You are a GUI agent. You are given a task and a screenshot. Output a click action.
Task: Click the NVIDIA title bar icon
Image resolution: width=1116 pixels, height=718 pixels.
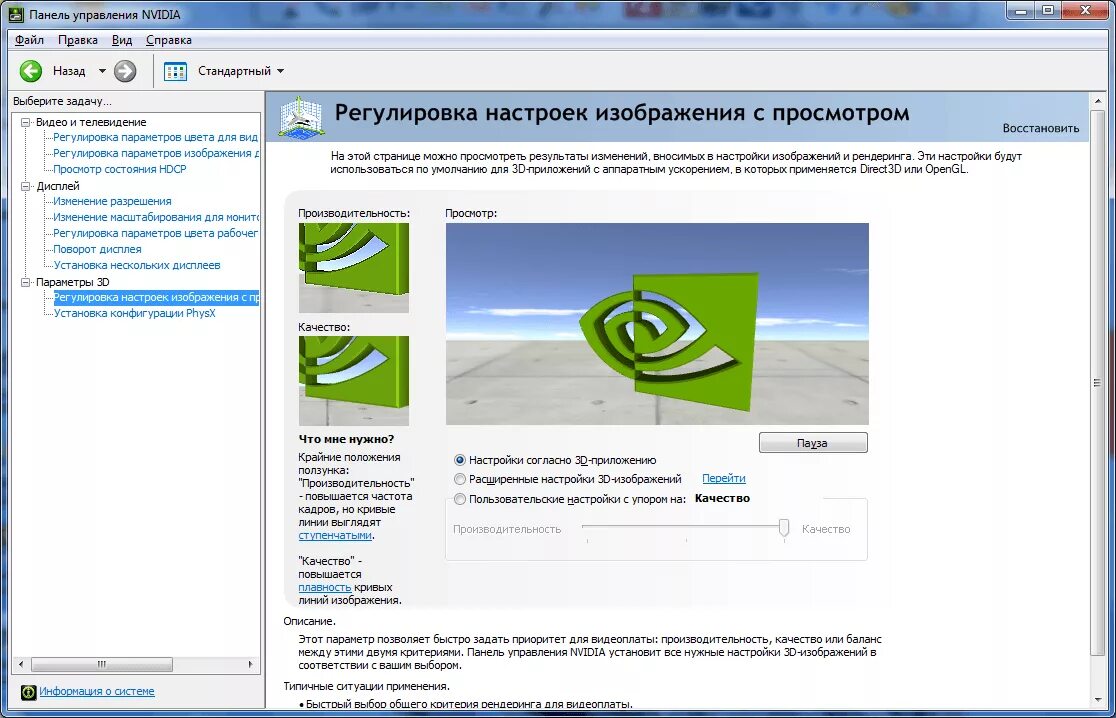[x=15, y=14]
